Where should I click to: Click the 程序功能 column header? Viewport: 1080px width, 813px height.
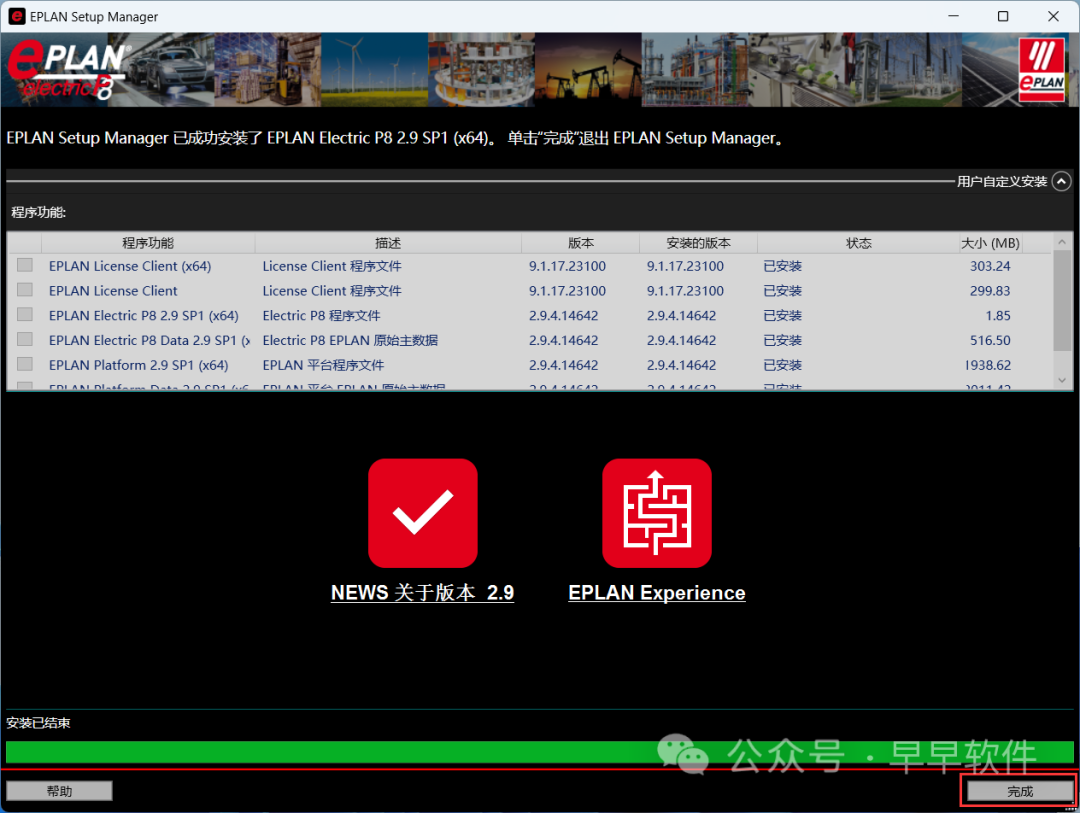coord(148,243)
